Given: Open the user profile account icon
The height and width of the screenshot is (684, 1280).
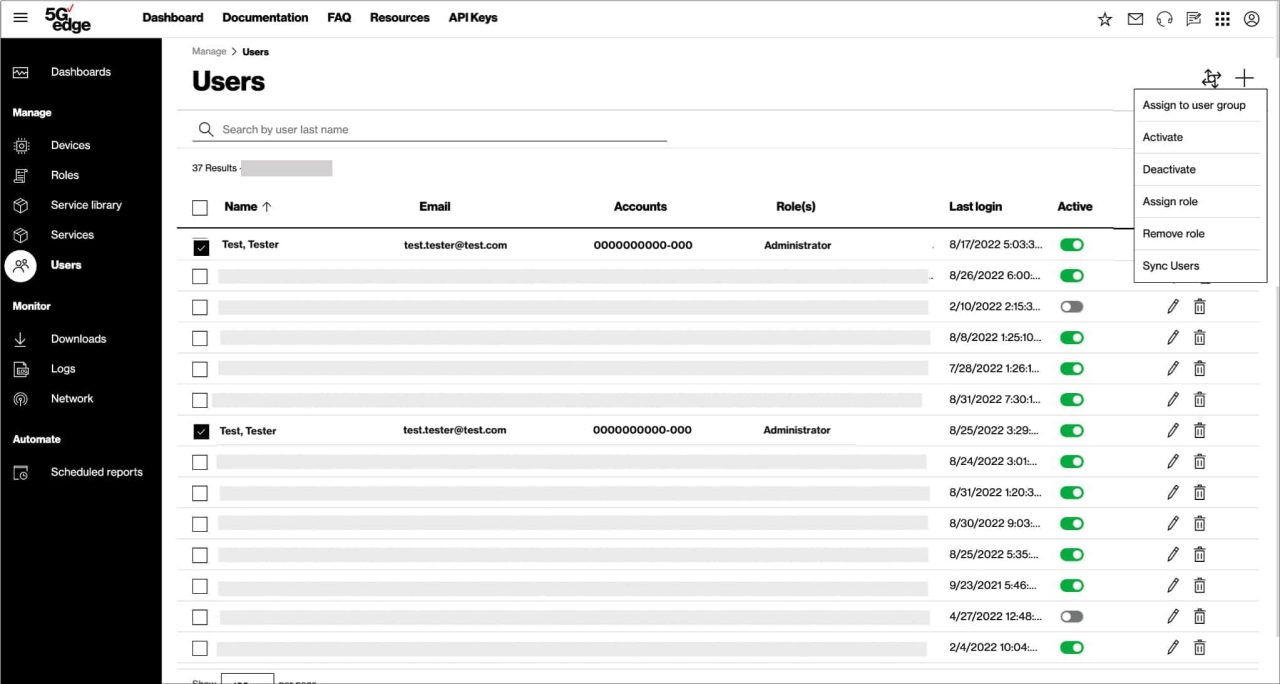Looking at the screenshot, I should (1251, 19).
